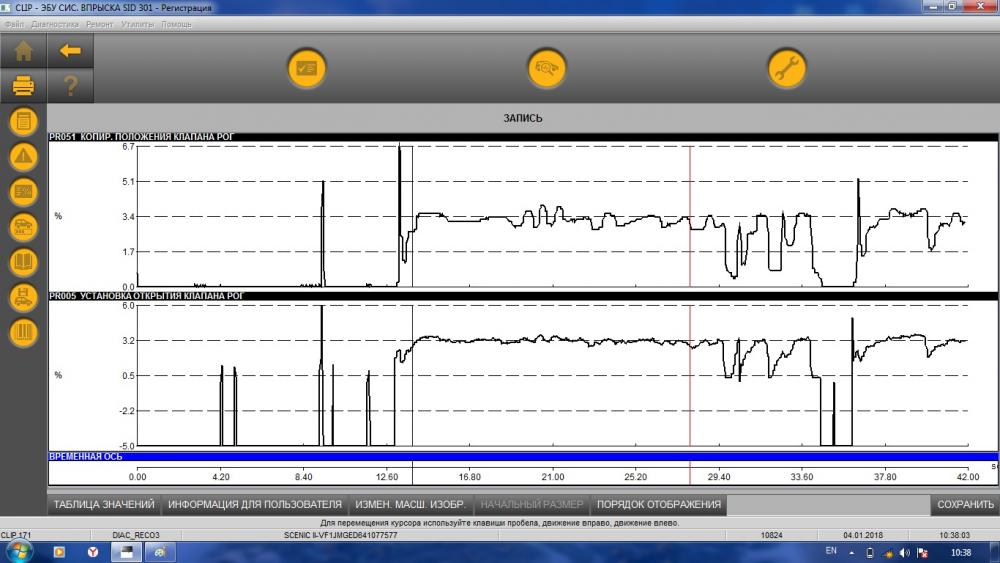This screenshot has width=1000, height=563.
Task: Click the engine inspection round icon
Action: pyautogui.click(x=547, y=68)
